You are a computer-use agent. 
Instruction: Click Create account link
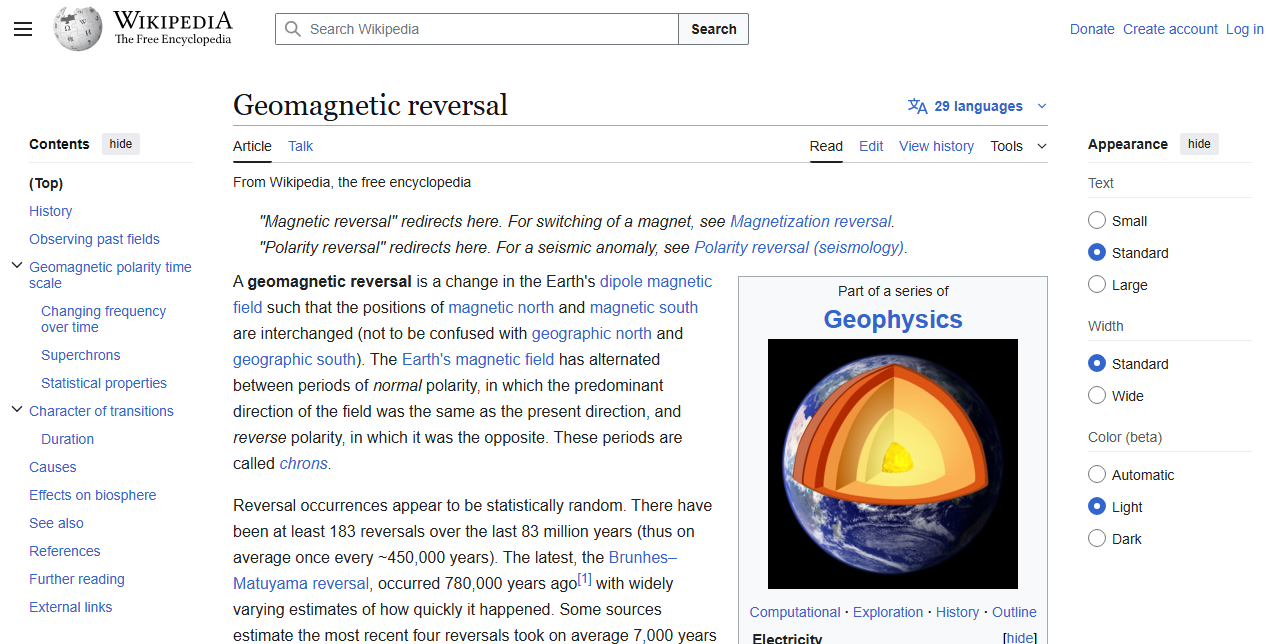[1170, 29]
